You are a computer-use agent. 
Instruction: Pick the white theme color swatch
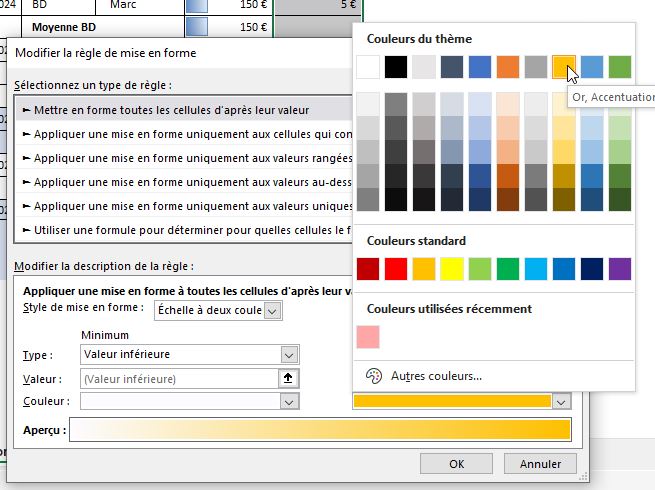pos(368,67)
